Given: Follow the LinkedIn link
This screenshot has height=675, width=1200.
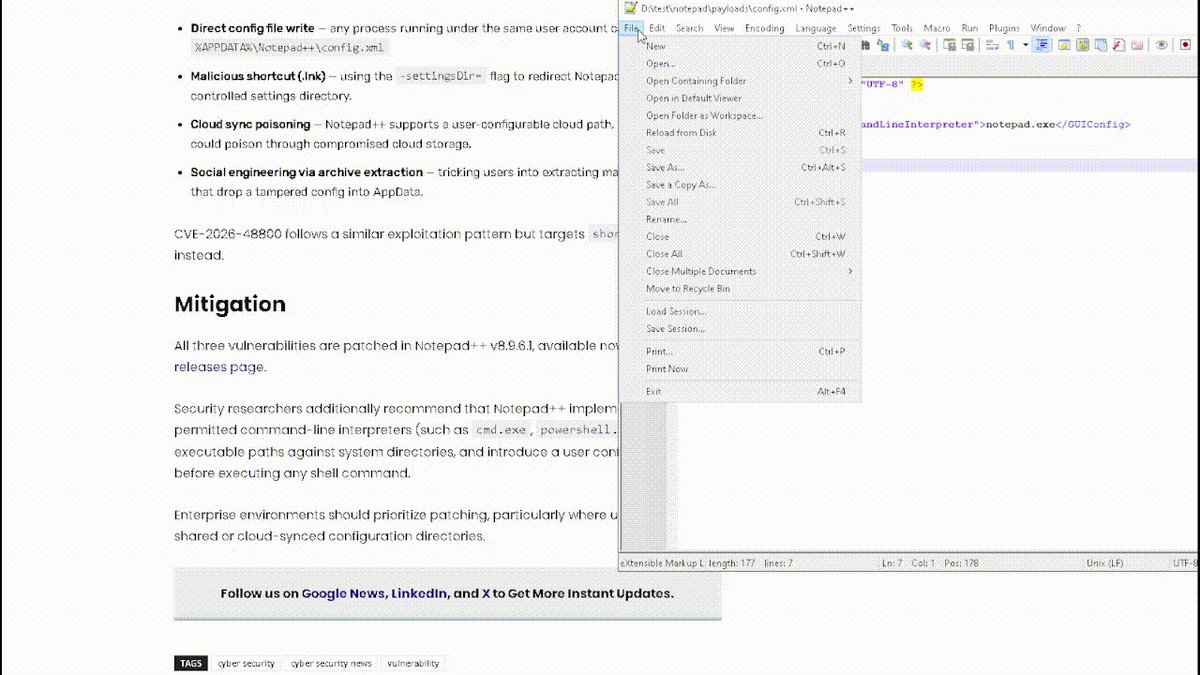Looking at the screenshot, I should pos(419,593).
